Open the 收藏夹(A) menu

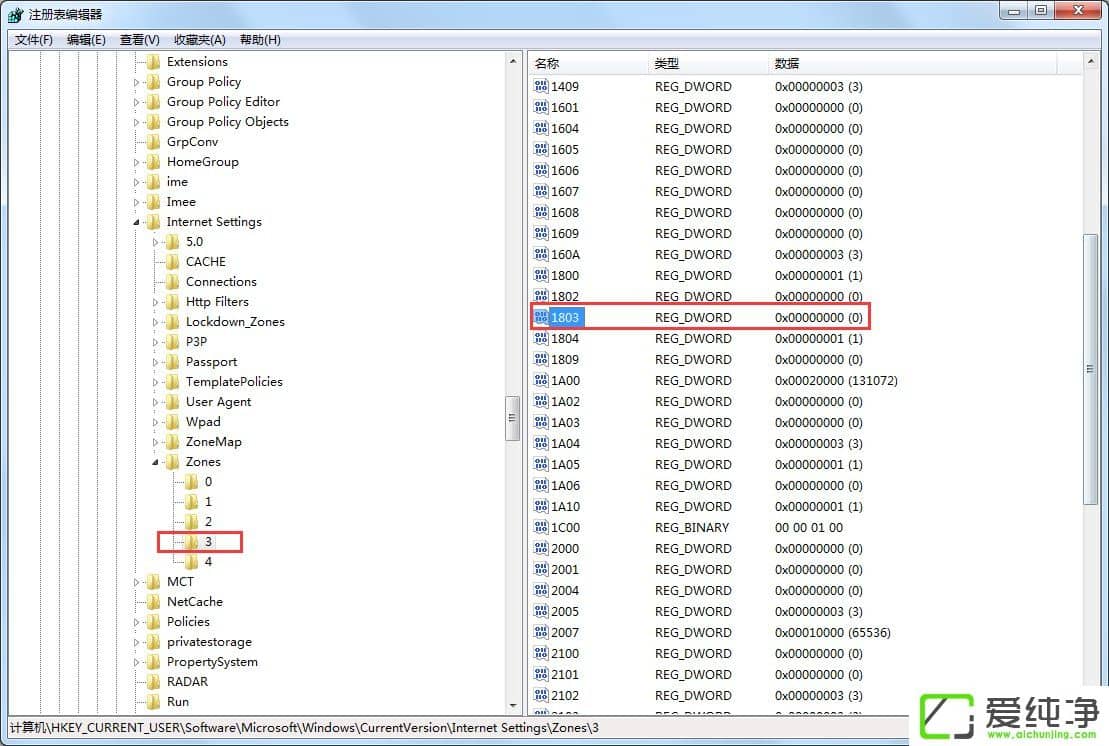click(x=199, y=40)
